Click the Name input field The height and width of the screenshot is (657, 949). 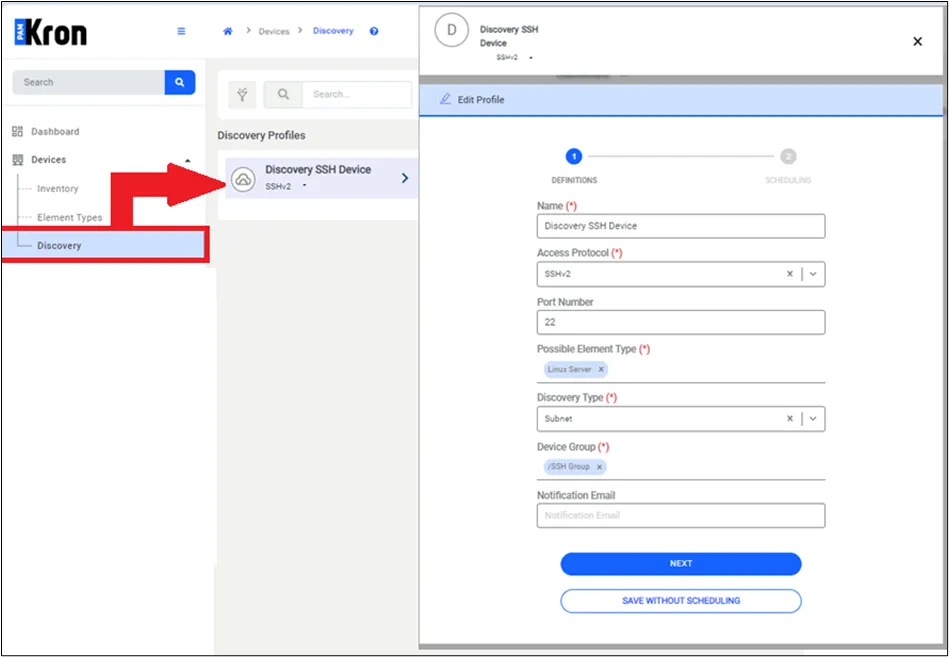pyautogui.click(x=681, y=226)
